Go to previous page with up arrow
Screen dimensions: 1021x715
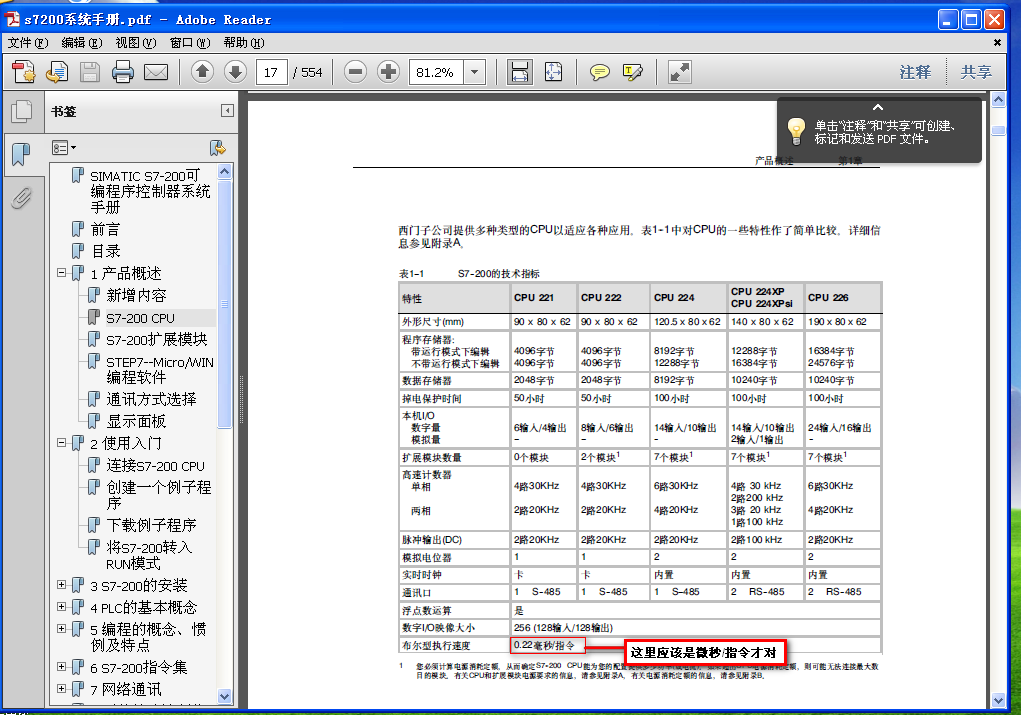tap(203, 72)
